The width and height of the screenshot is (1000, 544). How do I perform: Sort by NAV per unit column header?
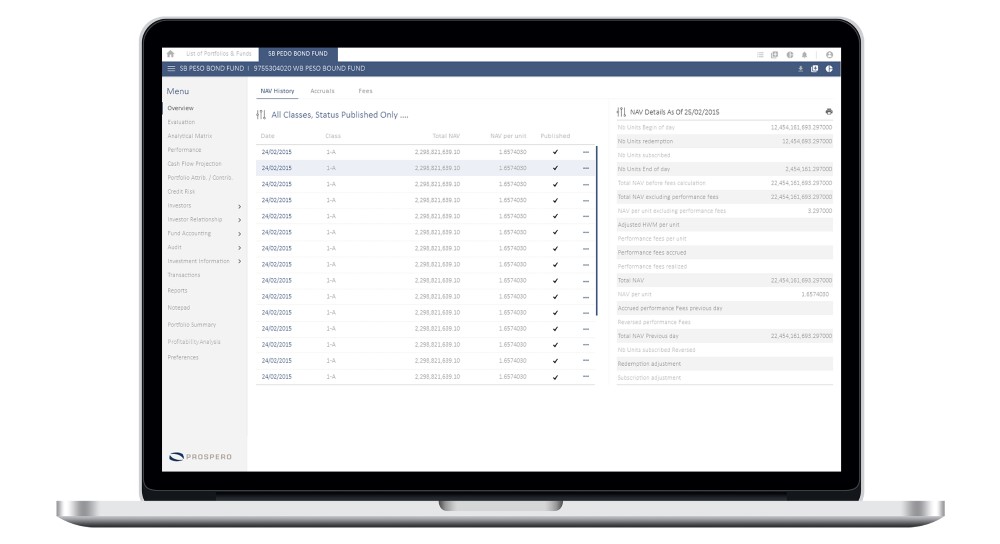508,136
